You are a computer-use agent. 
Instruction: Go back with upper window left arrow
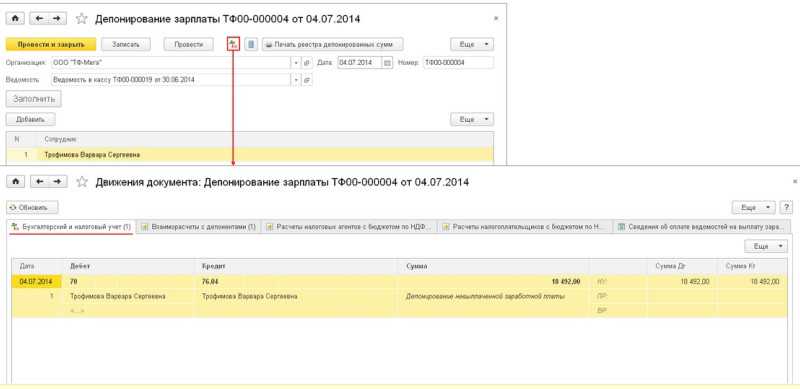(39, 18)
